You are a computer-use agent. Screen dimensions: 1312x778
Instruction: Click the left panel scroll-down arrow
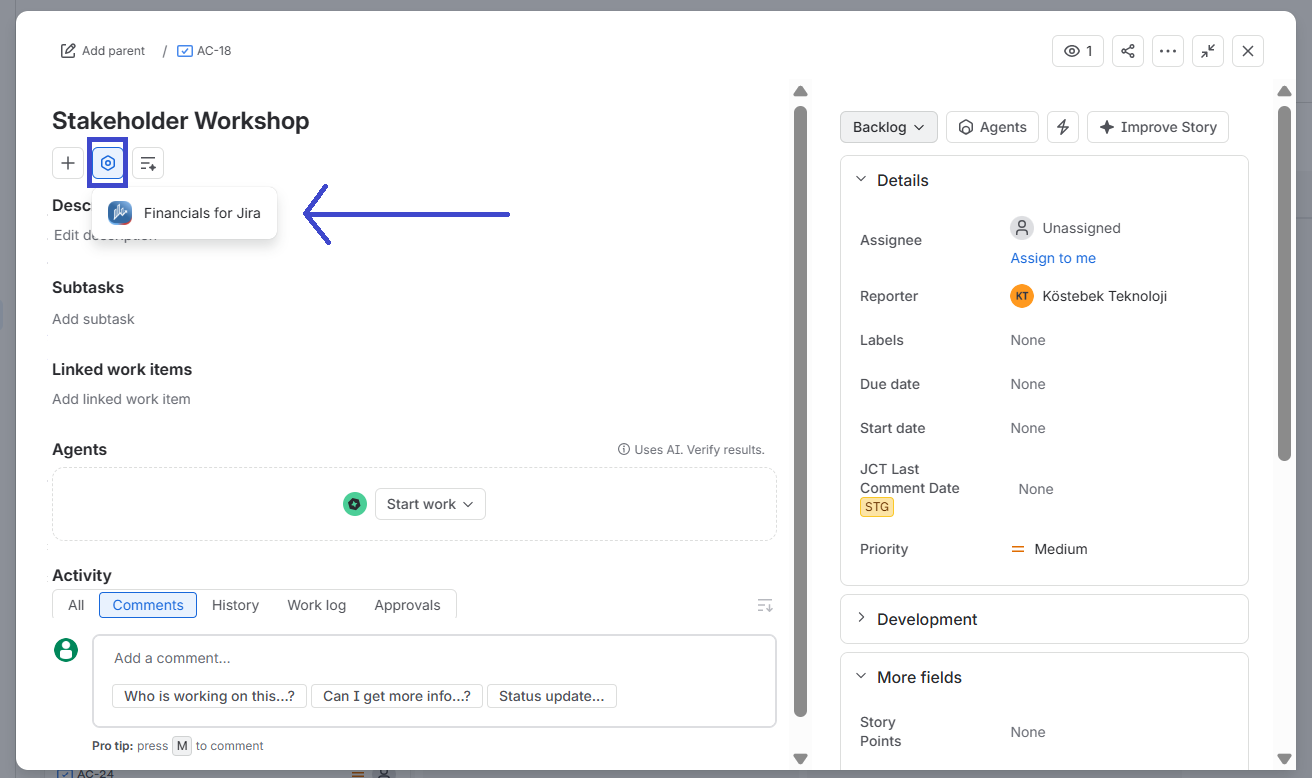pyautogui.click(x=800, y=758)
